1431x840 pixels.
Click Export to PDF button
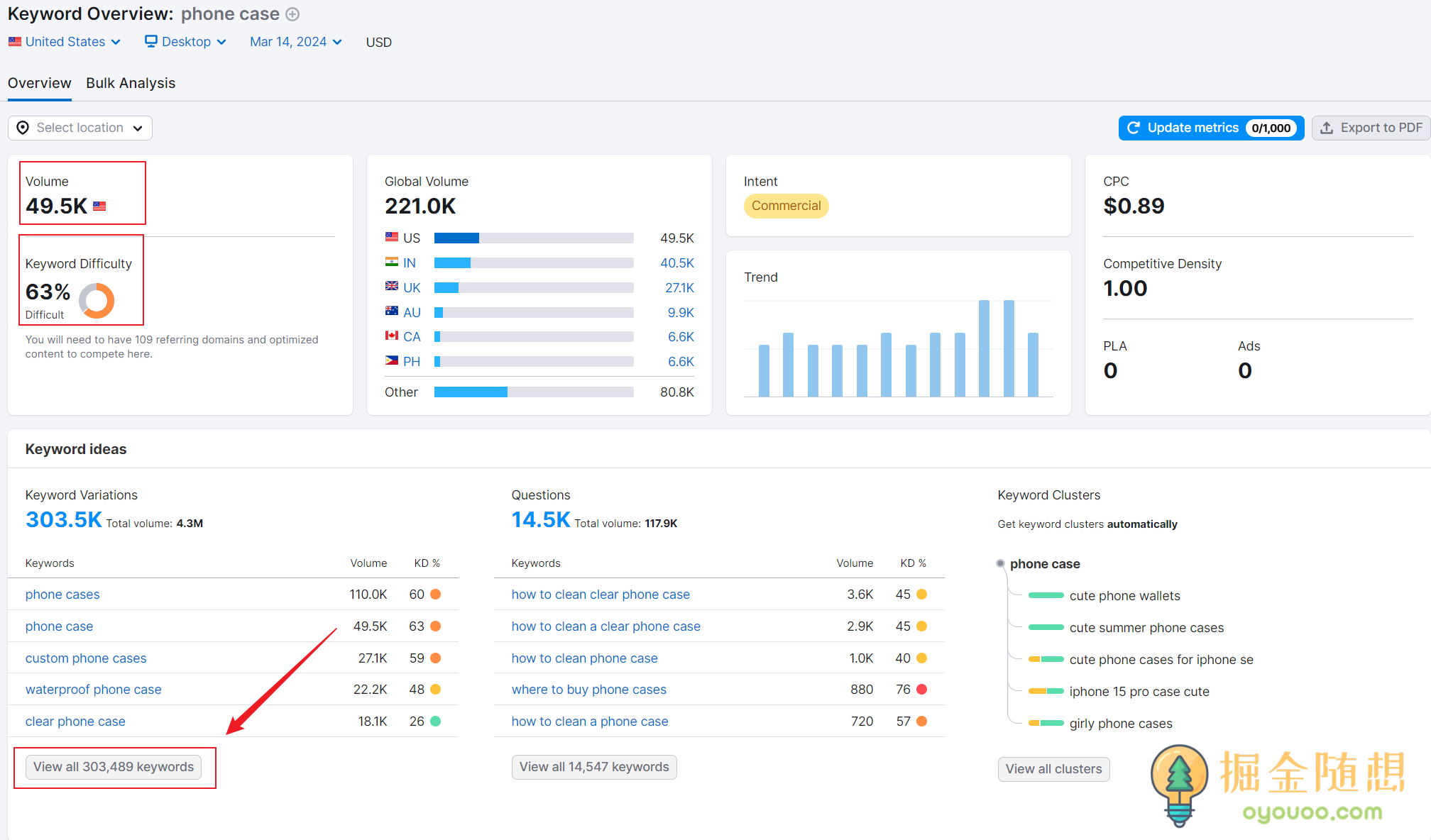point(1371,128)
